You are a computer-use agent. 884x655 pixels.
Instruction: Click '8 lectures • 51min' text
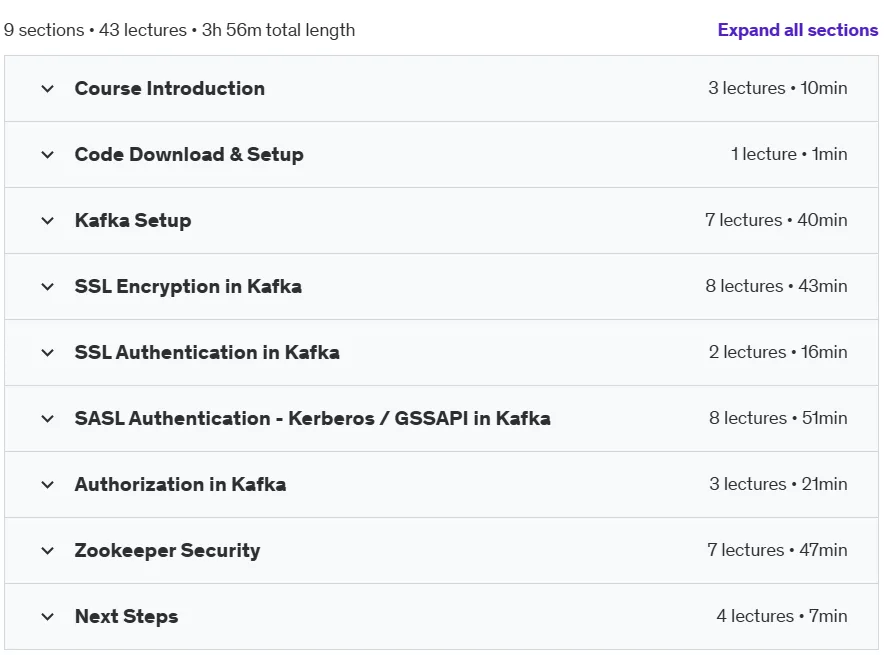click(x=778, y=418)
